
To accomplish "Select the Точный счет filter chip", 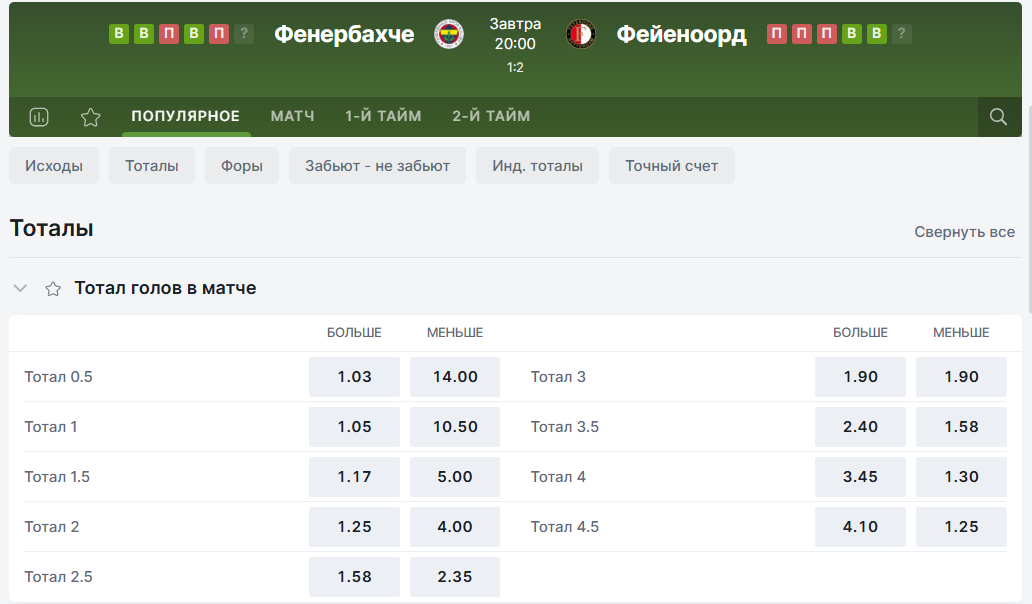I will click(x=671, y=166).
